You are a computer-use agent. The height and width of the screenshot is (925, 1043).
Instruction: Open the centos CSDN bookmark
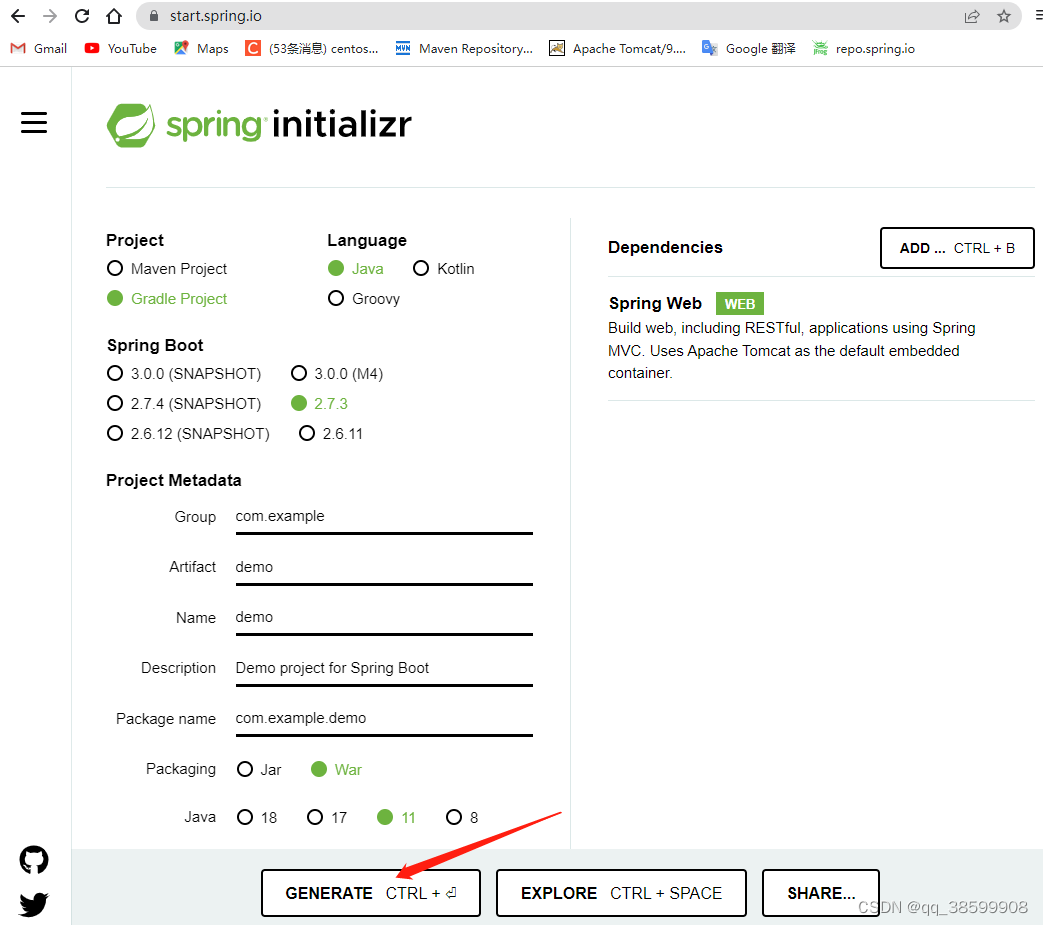[x=311, y=49]
